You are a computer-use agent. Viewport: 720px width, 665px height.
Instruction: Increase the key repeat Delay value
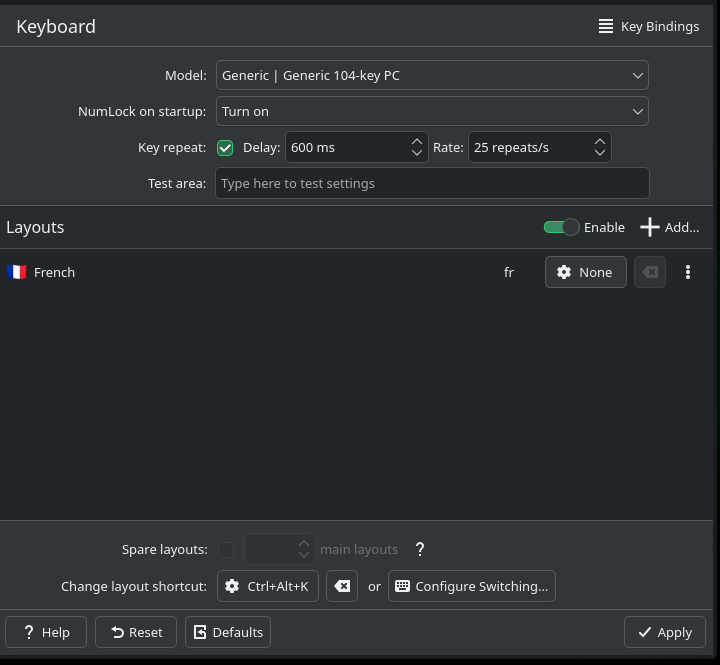coord(417,142)
